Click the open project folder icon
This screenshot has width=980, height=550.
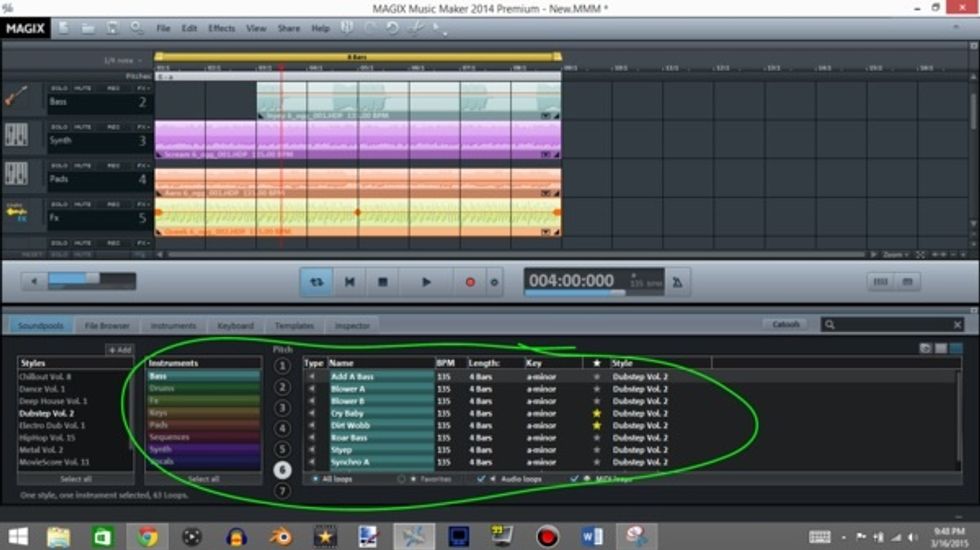pyautogui.click(x=88, y=28)
